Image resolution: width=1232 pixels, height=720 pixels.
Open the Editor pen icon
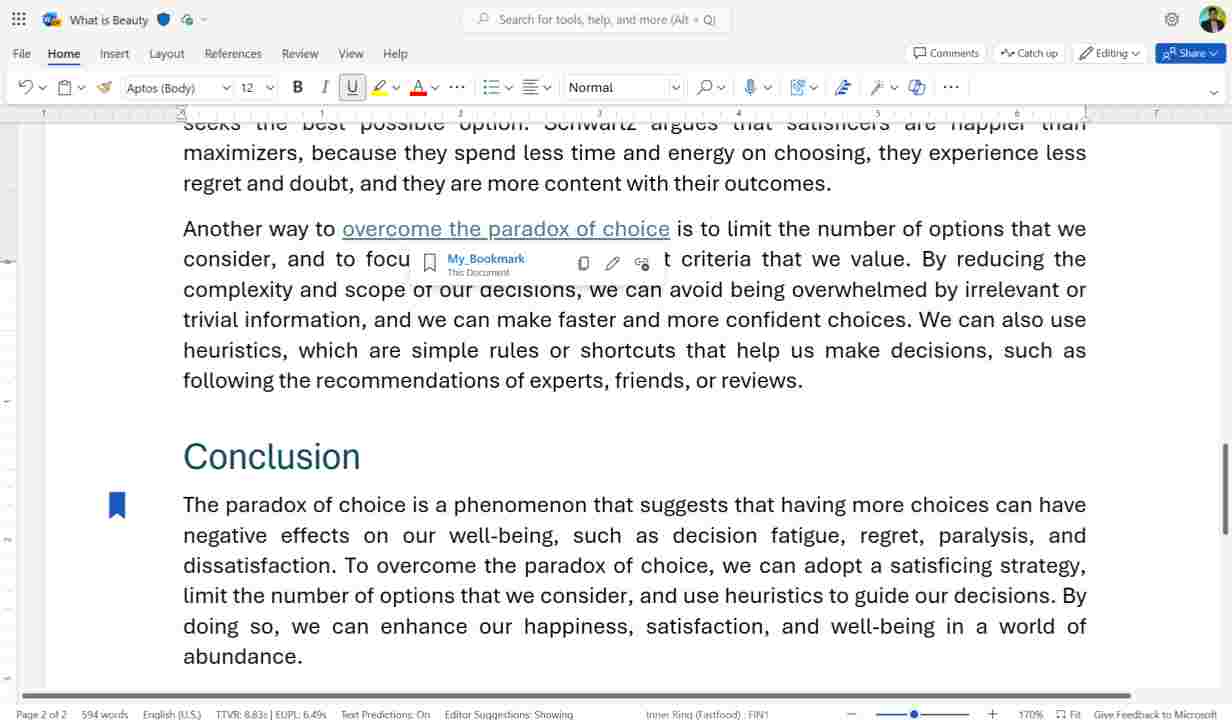(x=843, y=87)
